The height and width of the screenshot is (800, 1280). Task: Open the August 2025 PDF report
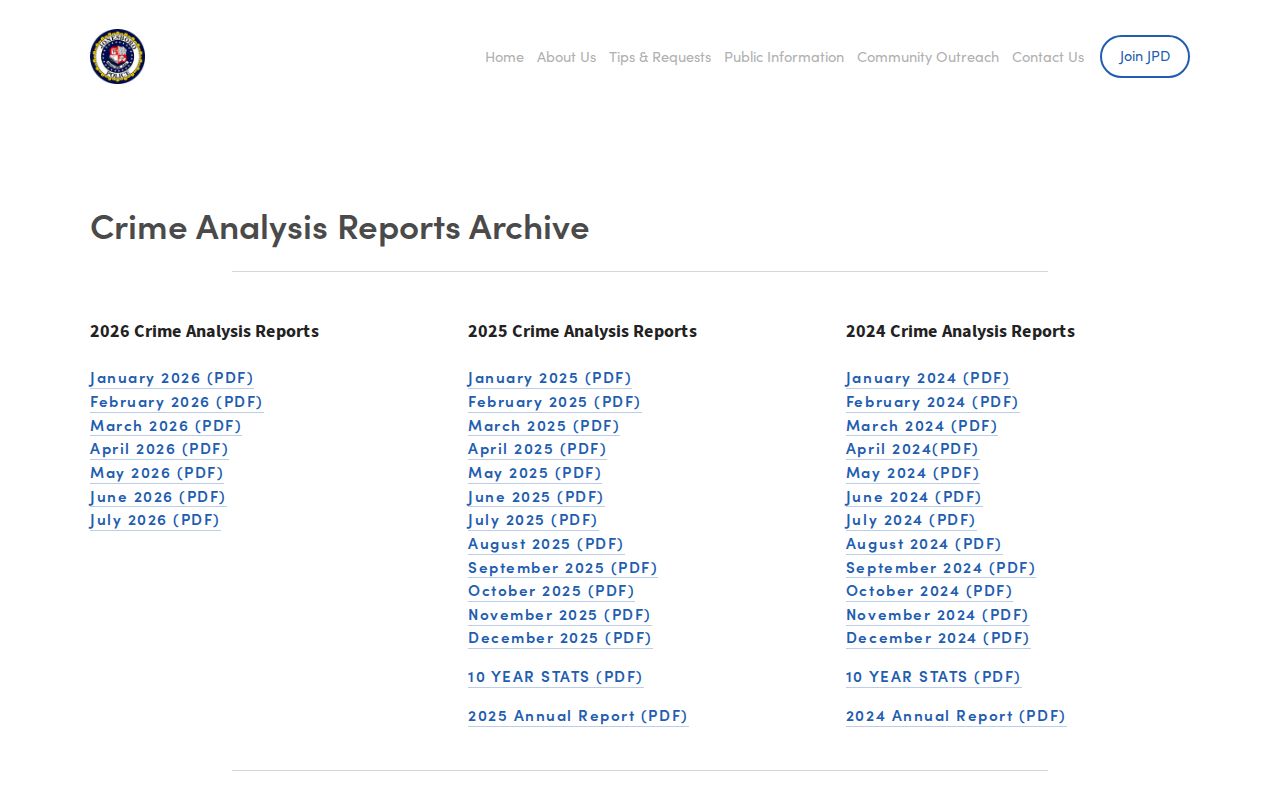tap(546, 544)
